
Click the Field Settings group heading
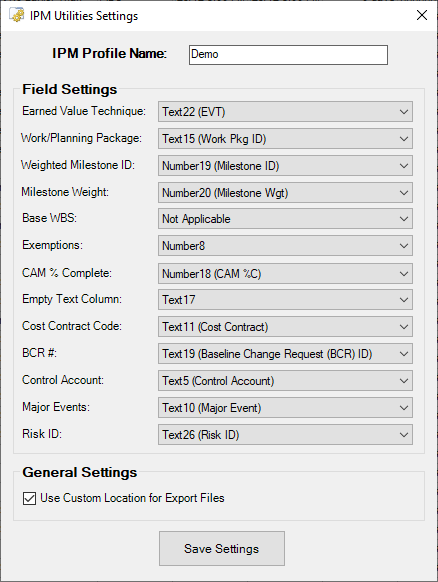(x=70, y=89)
